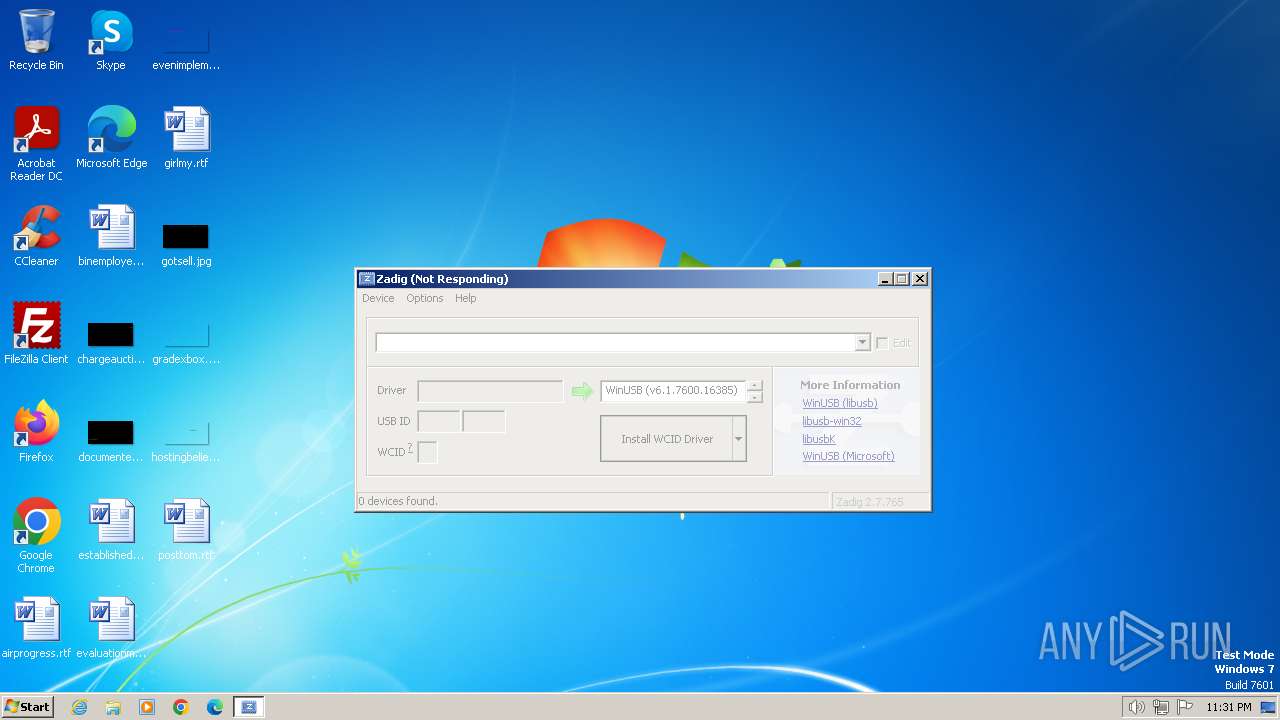Viewport: 1280px width, 720px height.
Task: Click the Zadig title bar app icon
Action: tap(366, 279)
